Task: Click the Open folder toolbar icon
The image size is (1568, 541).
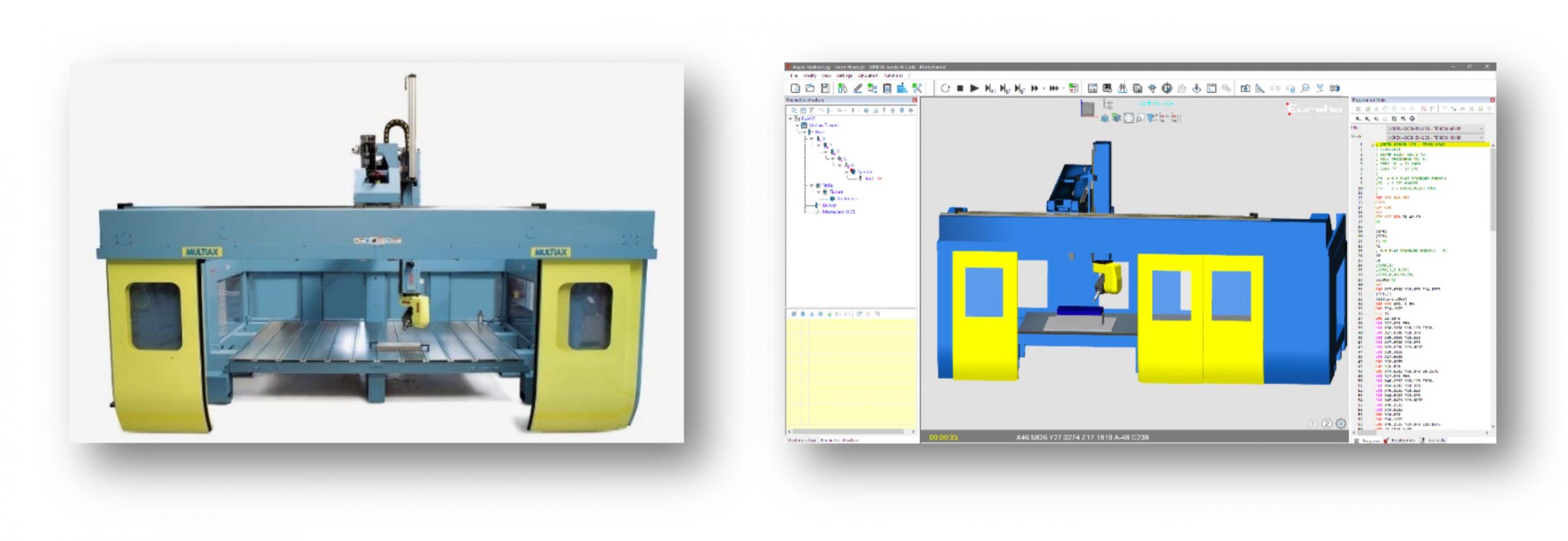Action: 810,88
